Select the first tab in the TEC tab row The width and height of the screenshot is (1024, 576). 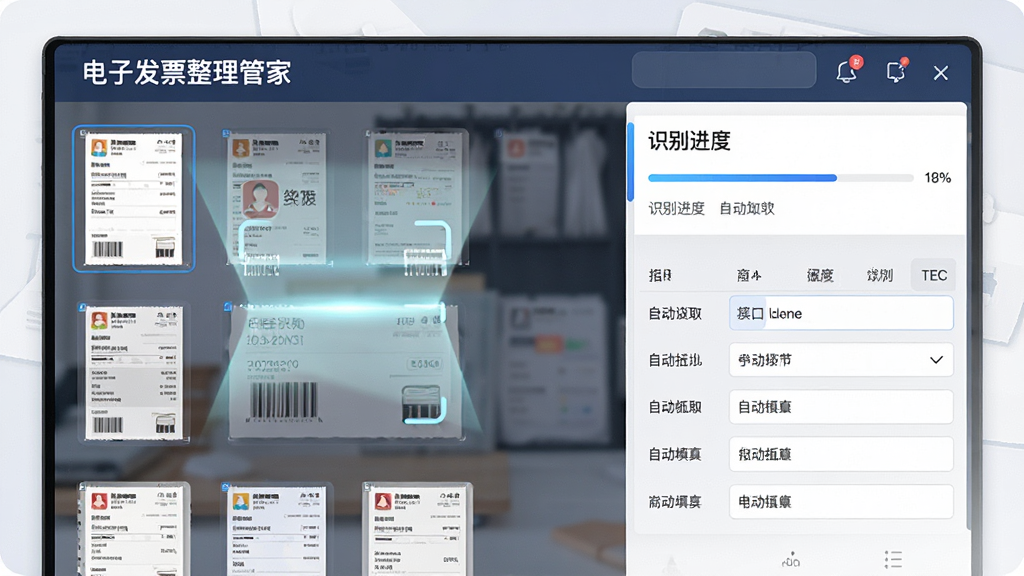(660, 275)
